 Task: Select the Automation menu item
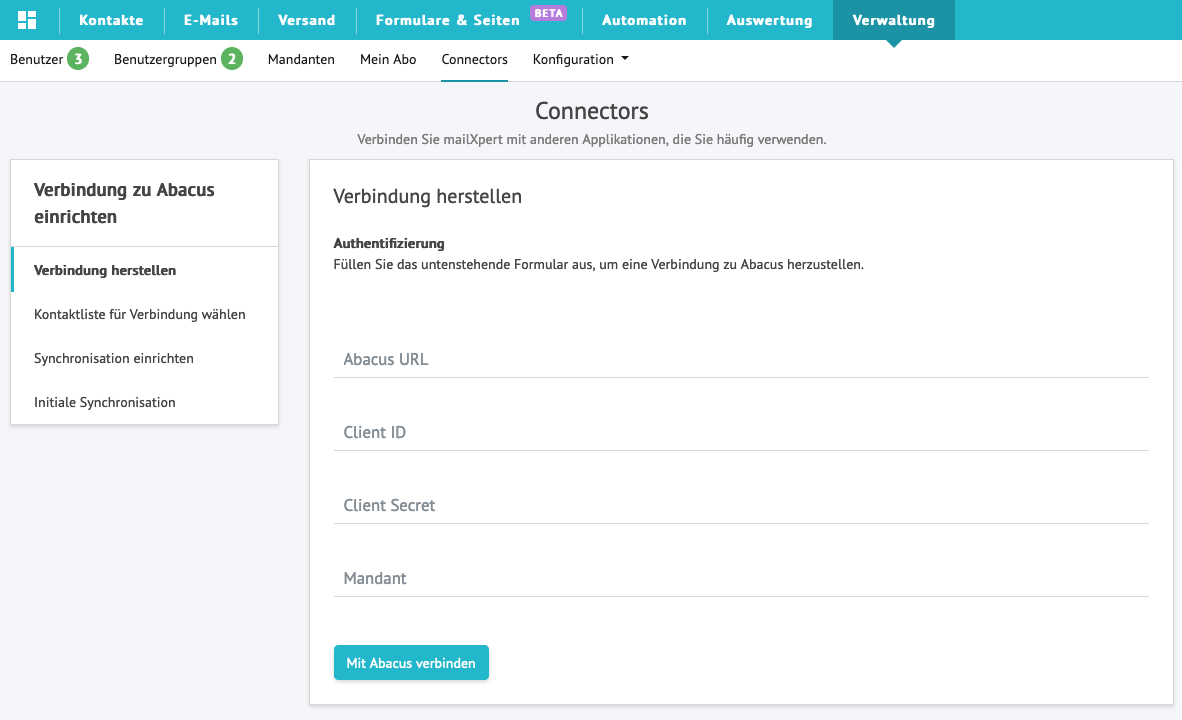[x=644, y=20]
